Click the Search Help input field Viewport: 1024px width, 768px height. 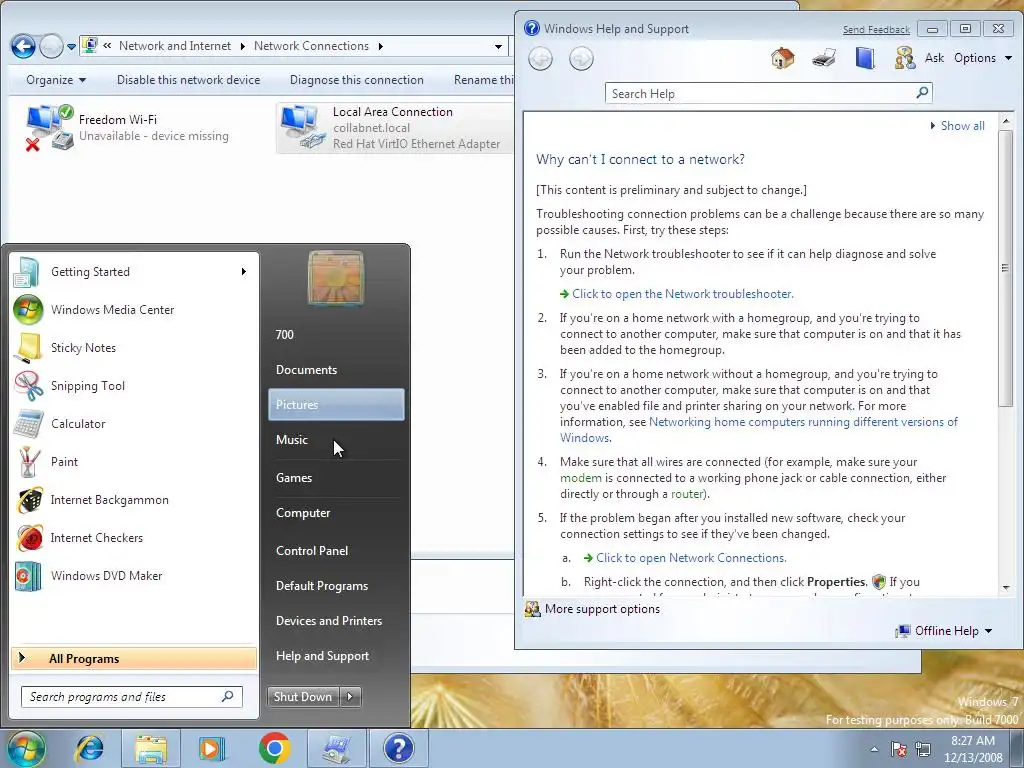760,93
